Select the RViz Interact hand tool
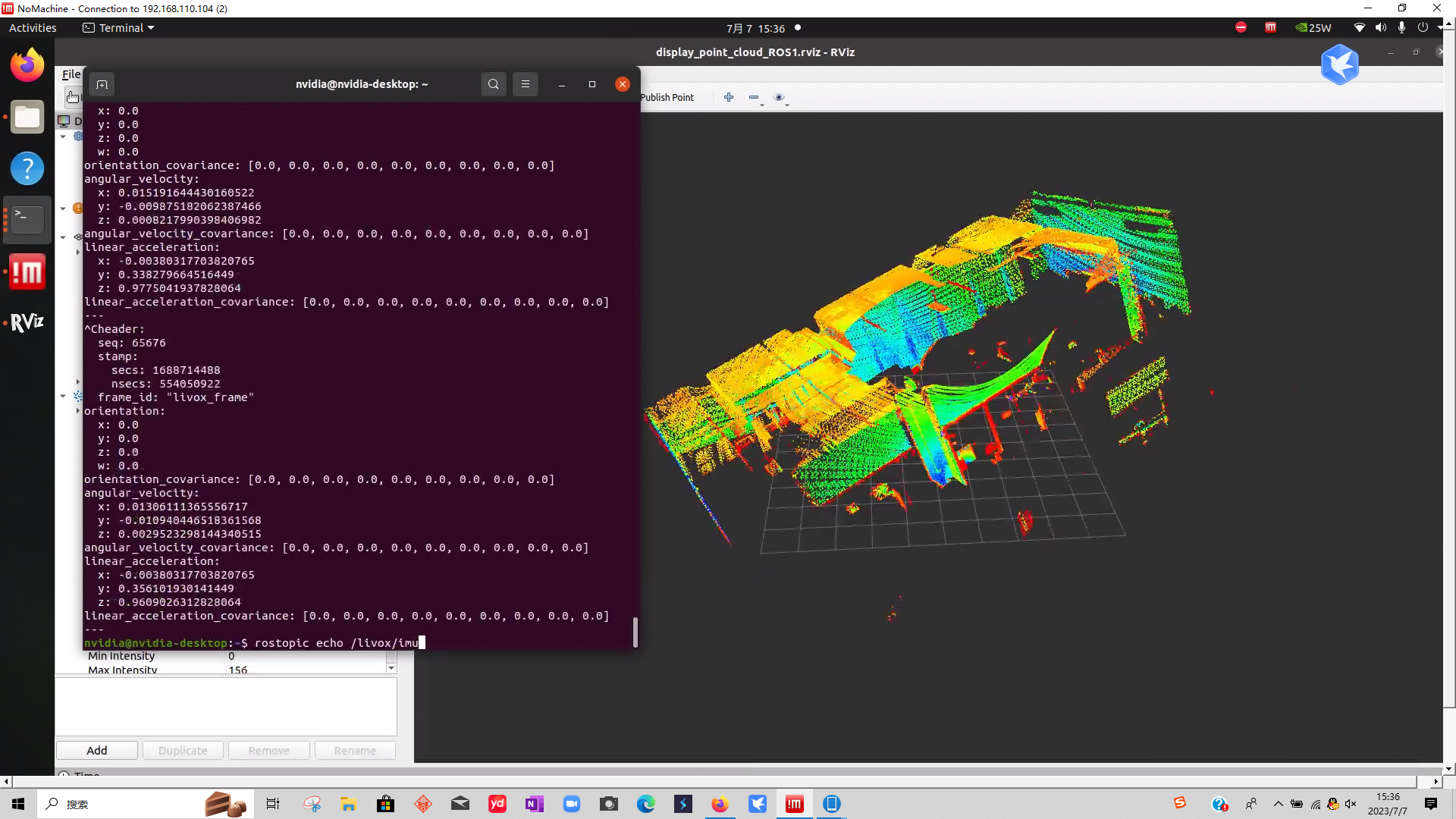1456x819 pixels. pos(72,97)
